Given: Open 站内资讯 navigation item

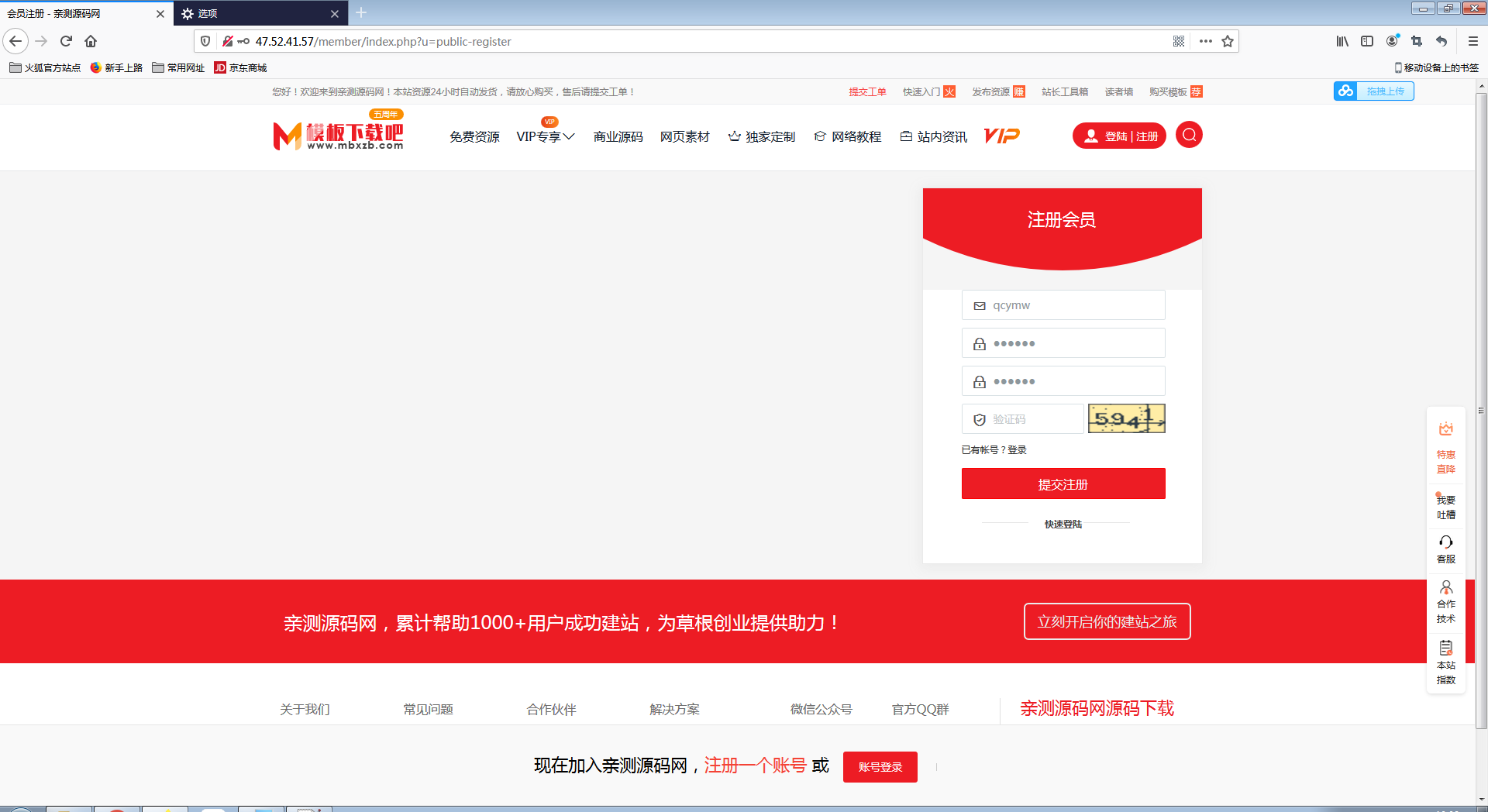Looking at the screenshot, I should [x=934, y=136].
